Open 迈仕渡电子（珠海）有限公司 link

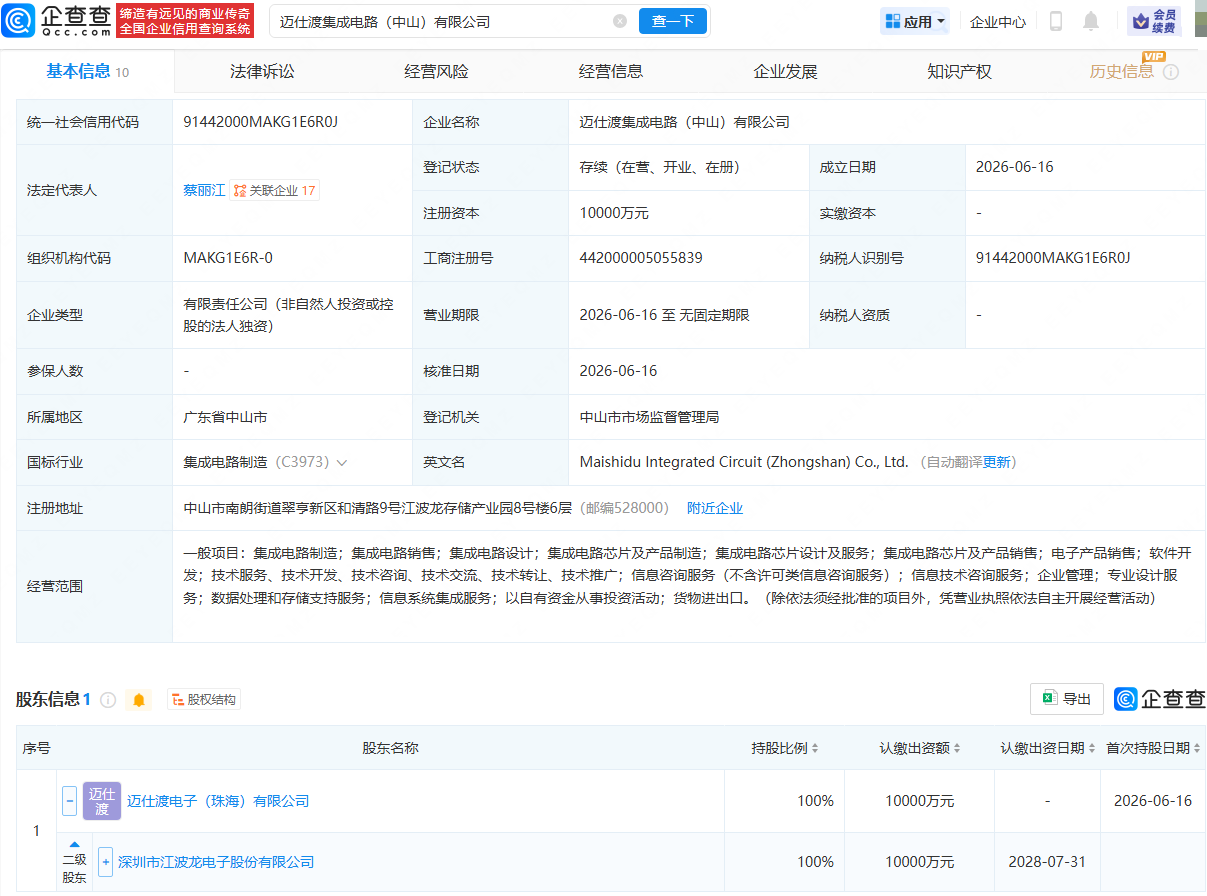218,801
